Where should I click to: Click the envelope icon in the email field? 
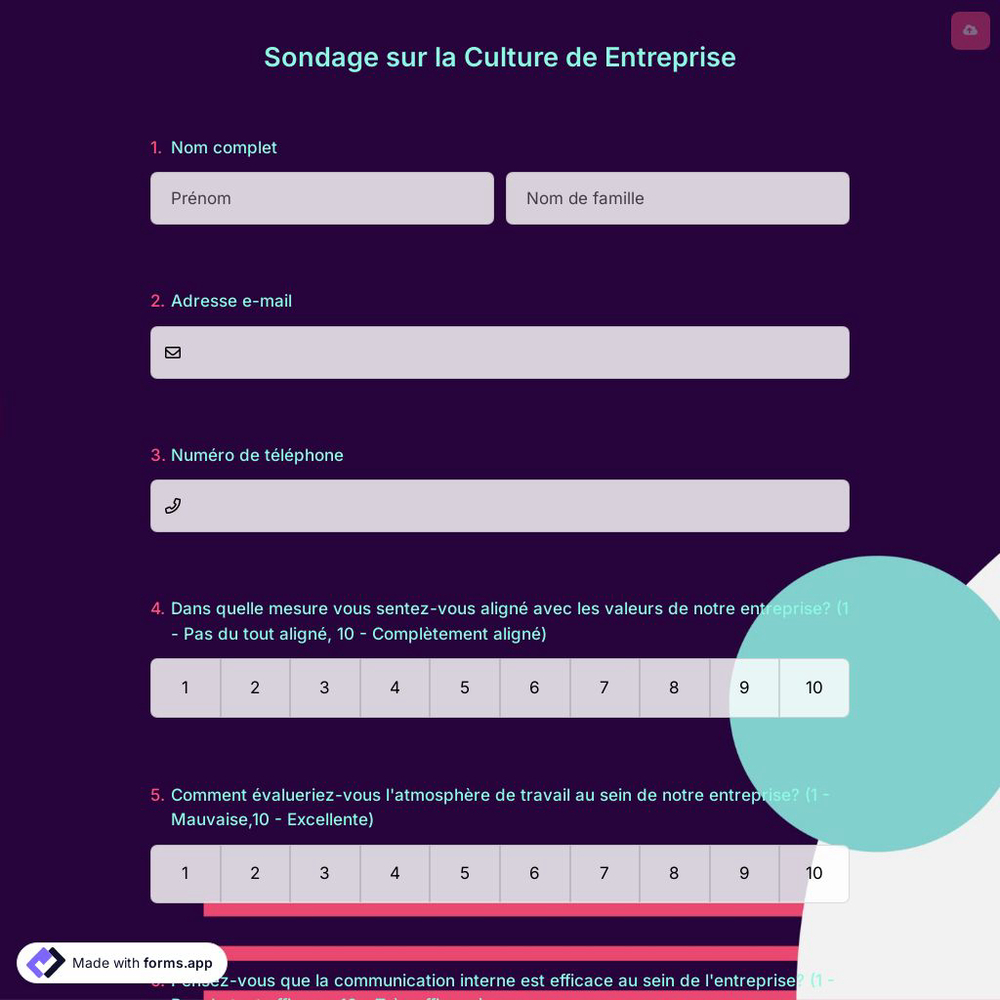(173, 352)
